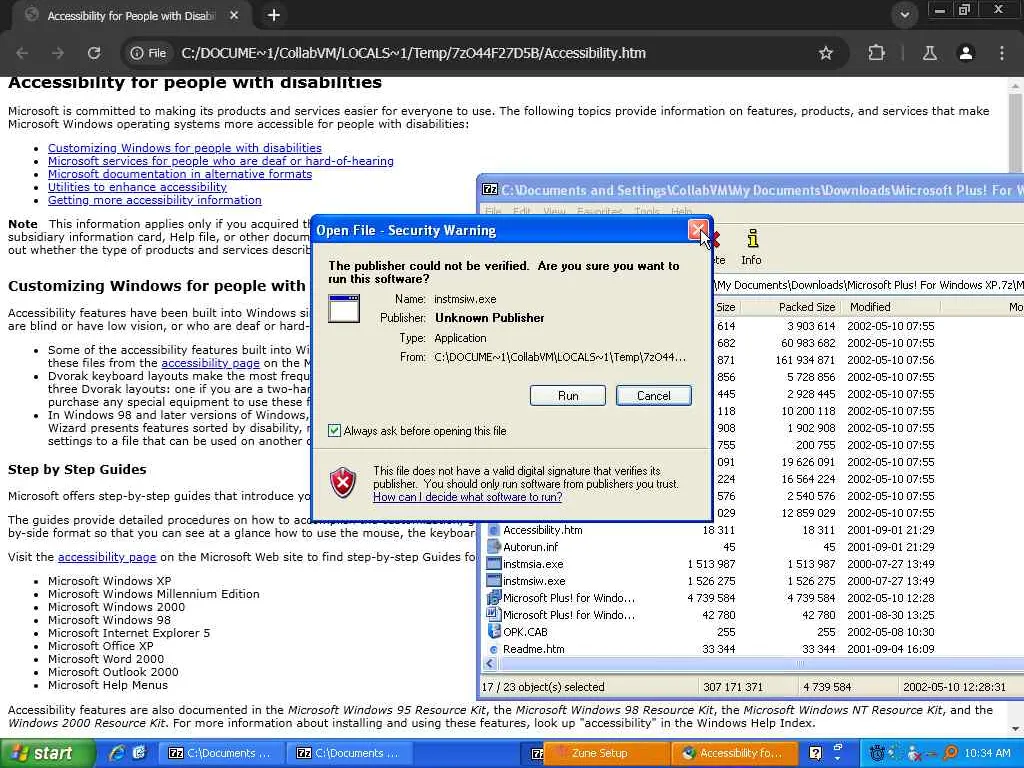Bookmark this page with the star icon

point(826,54)
